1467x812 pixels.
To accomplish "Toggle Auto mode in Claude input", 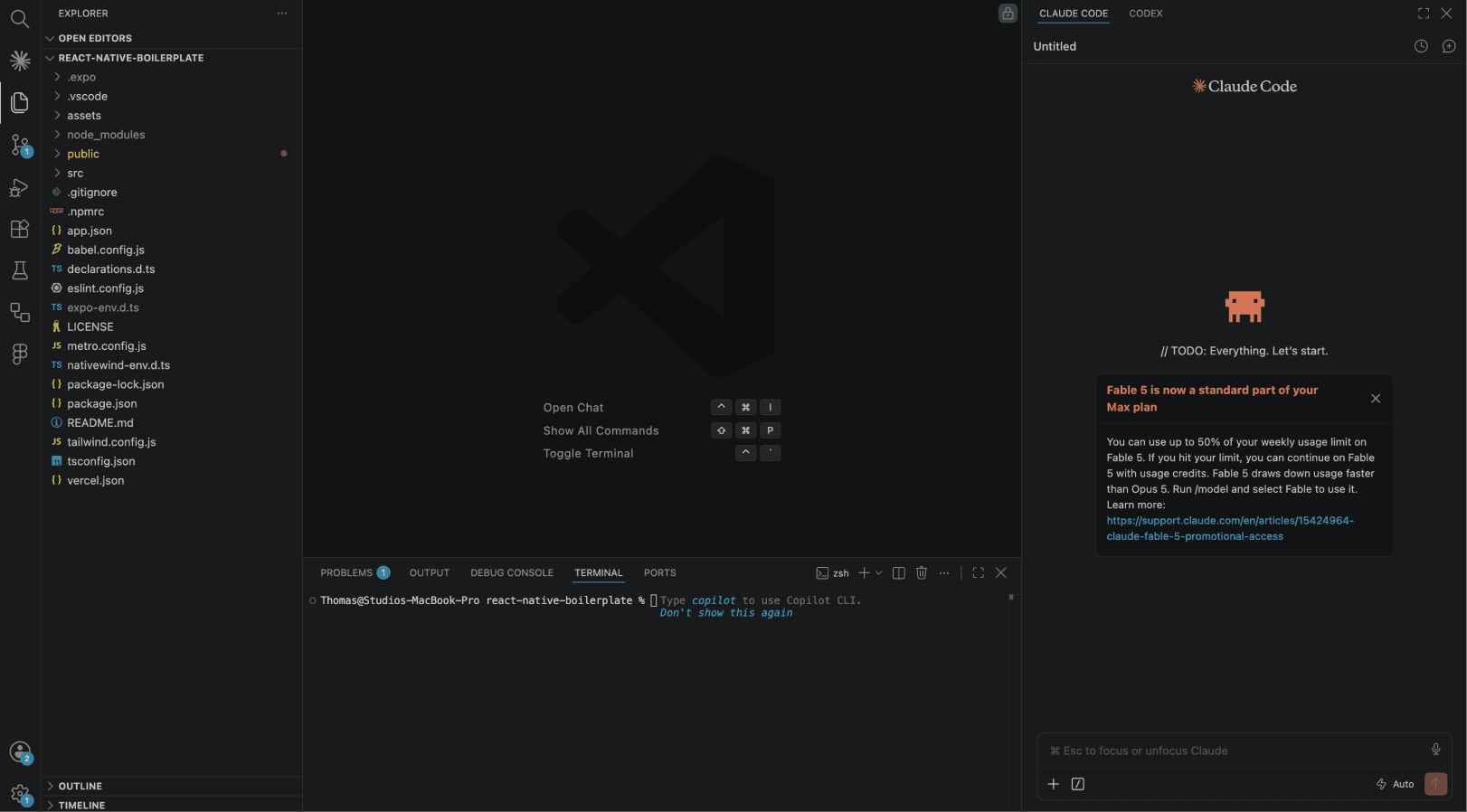I will 1395,784.
